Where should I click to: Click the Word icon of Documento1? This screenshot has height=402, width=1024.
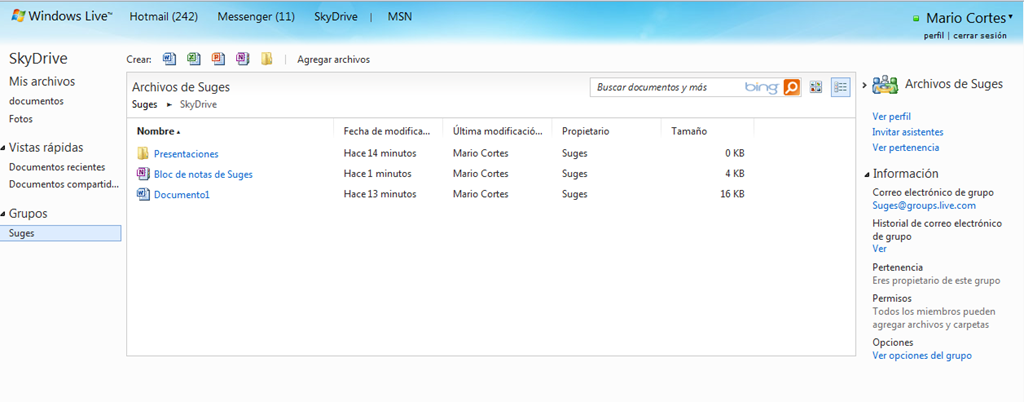(x=143, y=194)
